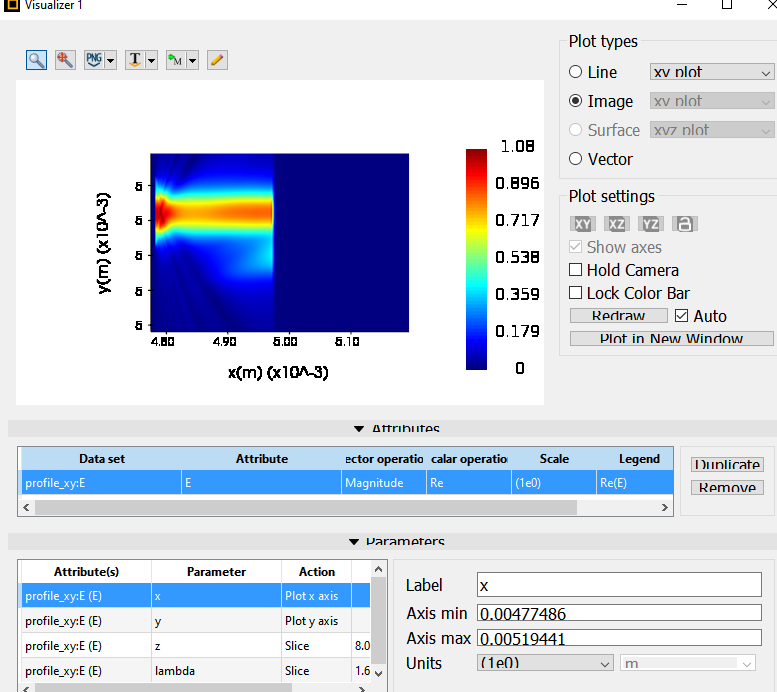Click the Slice action in z row
This screenshot has width=777, height=692.
pyautogui.click(x=316, y=646)
